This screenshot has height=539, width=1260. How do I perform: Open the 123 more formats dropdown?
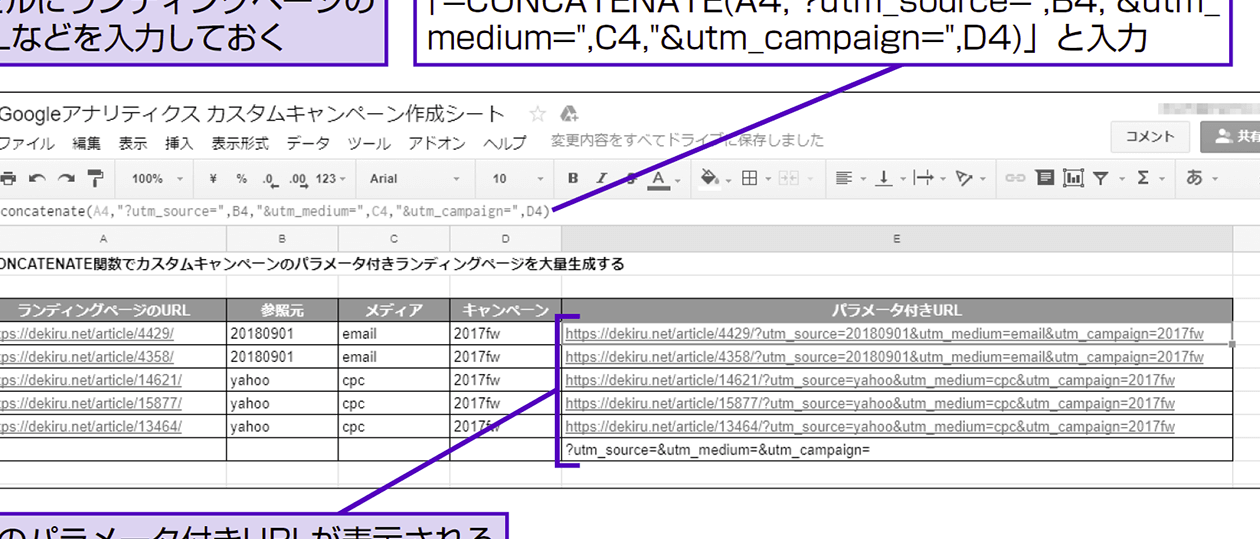[x=330, y=179]
